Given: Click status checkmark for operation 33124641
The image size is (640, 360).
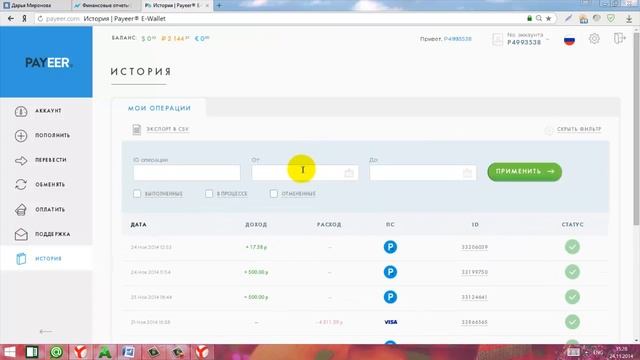Looking at the screenshot, I should pos(572,297).
